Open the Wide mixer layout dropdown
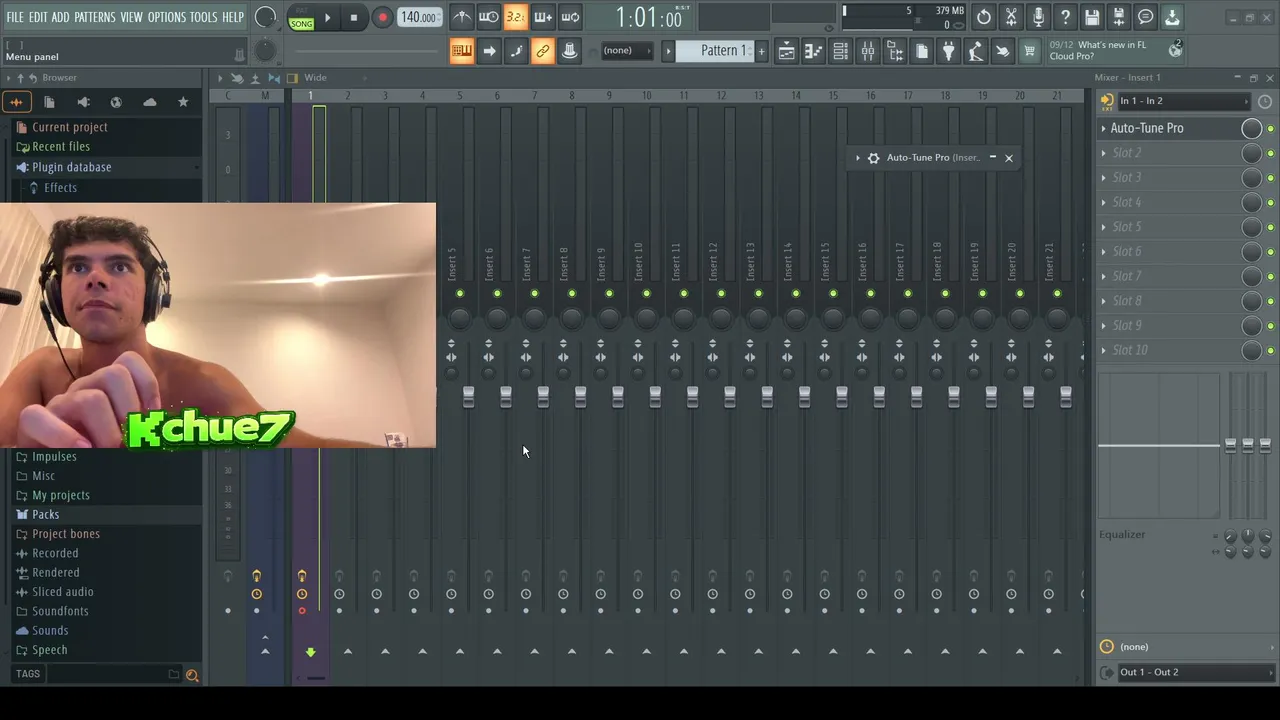Image resolution: width=1280 pixels, height=720 pixels. pos(315,78)
